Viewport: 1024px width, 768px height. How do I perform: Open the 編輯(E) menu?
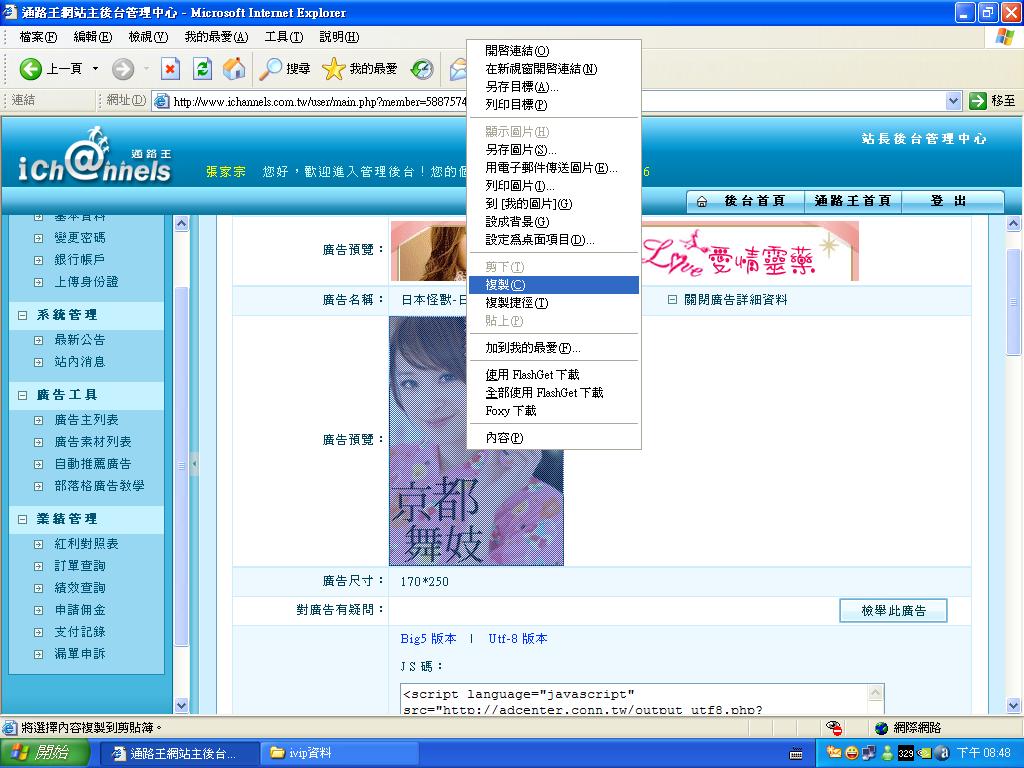(x=93, y=37)
